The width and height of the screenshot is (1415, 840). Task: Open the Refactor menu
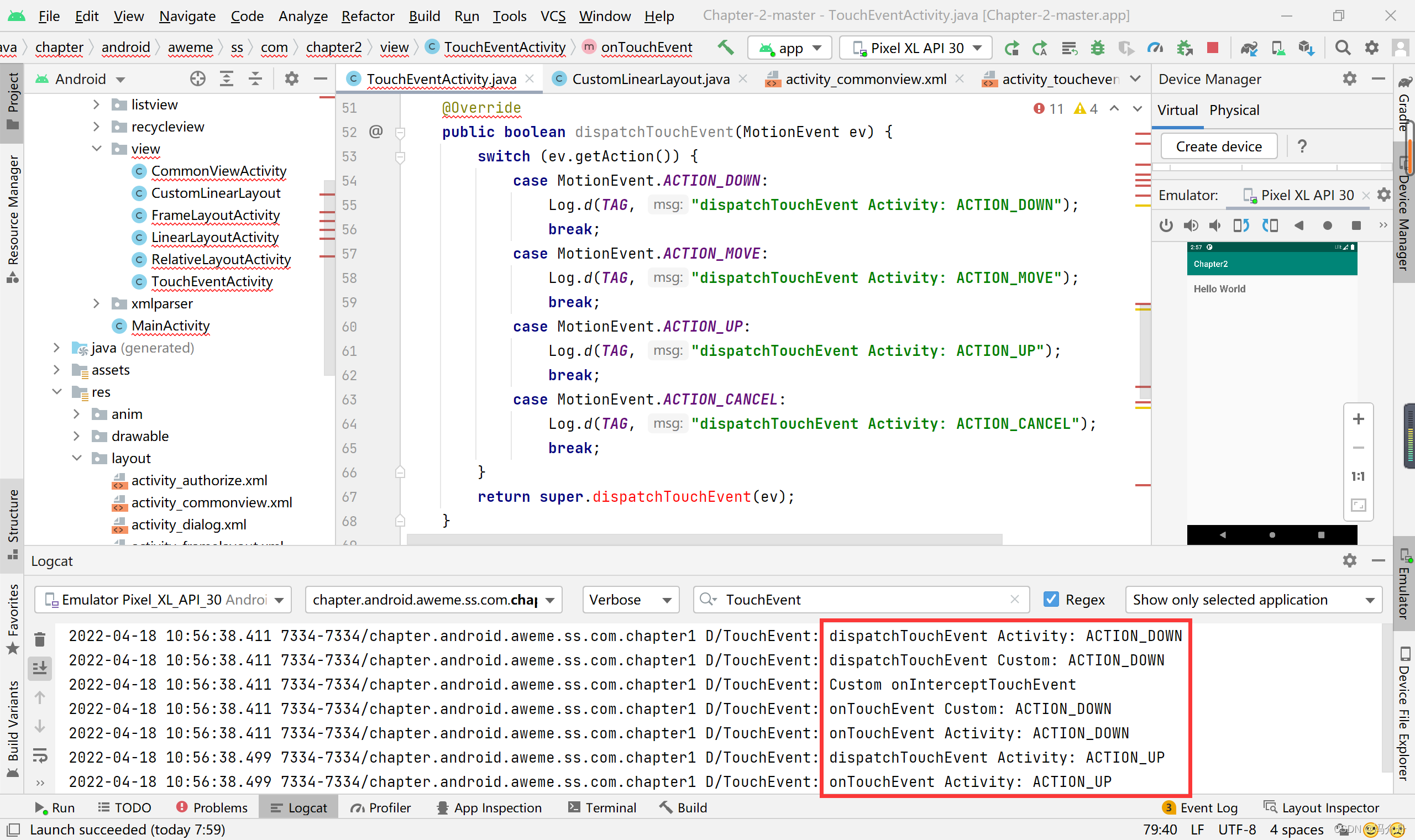tap(368, 16)
